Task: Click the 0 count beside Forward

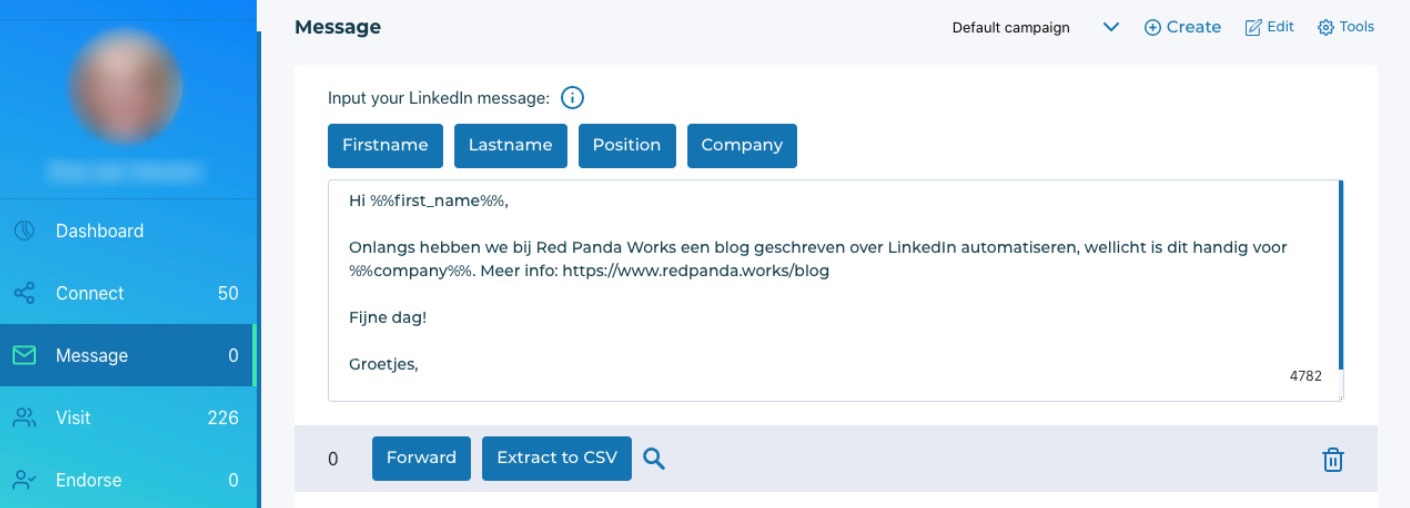Action: tap(333, 459)
